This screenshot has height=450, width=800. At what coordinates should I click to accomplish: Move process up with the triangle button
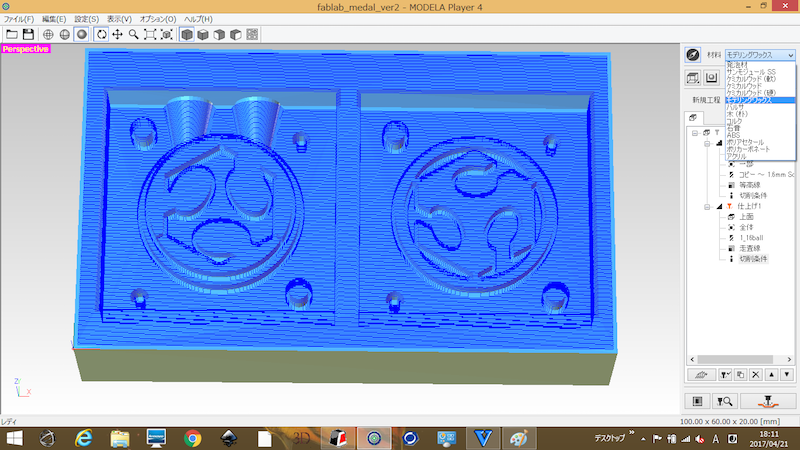pyautogui.click(x=771, y=374)
